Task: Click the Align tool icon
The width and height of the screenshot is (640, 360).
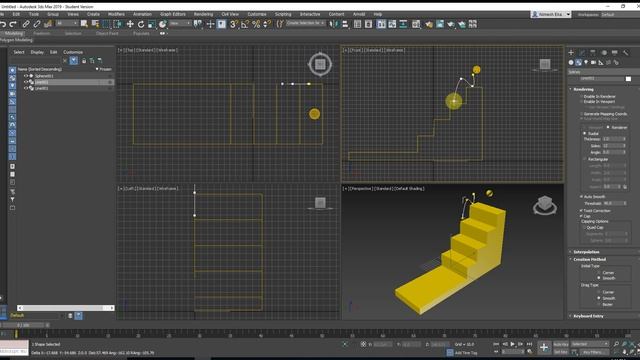Action: click(345, 24)
